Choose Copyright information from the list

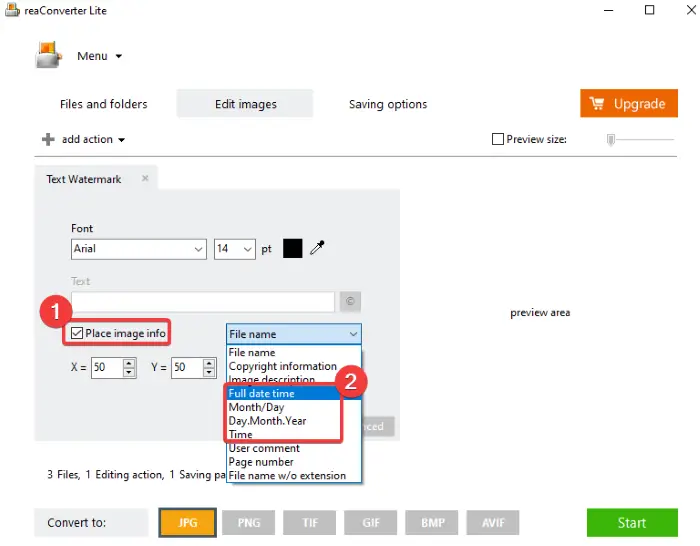pyautogui.click(x=294, y=366)
